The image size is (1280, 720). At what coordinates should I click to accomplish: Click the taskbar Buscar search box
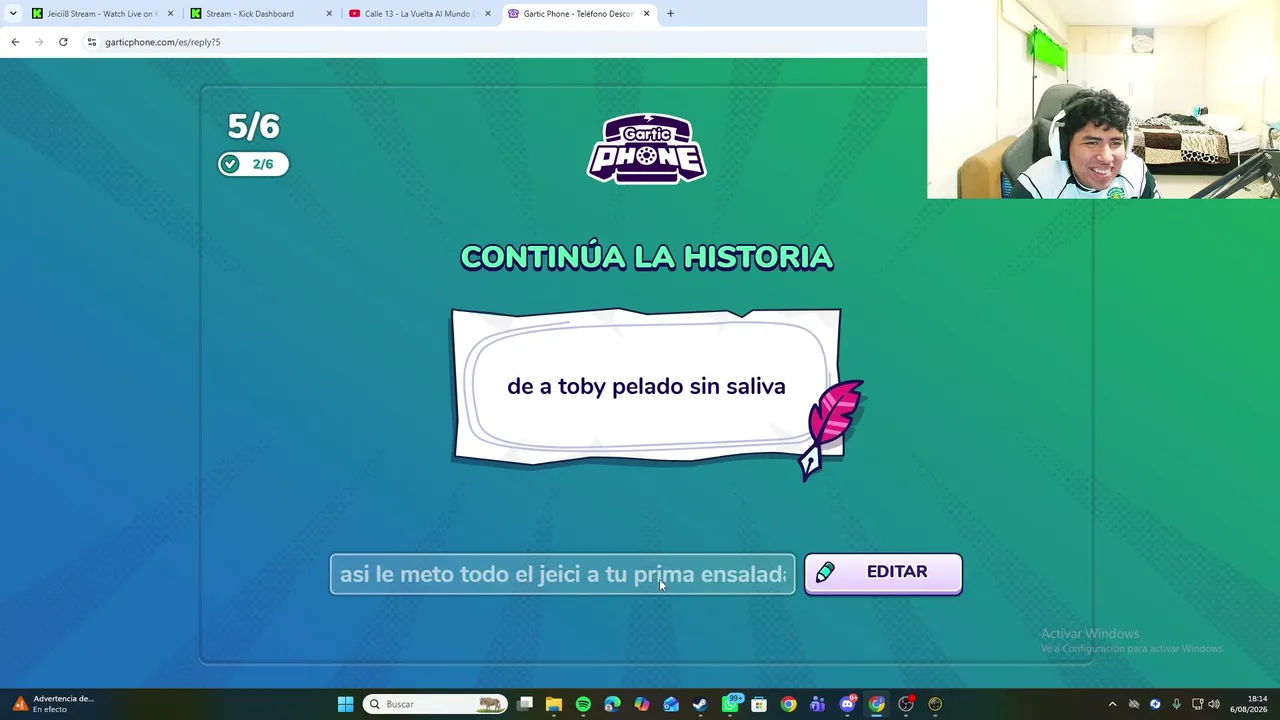[434, 704]
